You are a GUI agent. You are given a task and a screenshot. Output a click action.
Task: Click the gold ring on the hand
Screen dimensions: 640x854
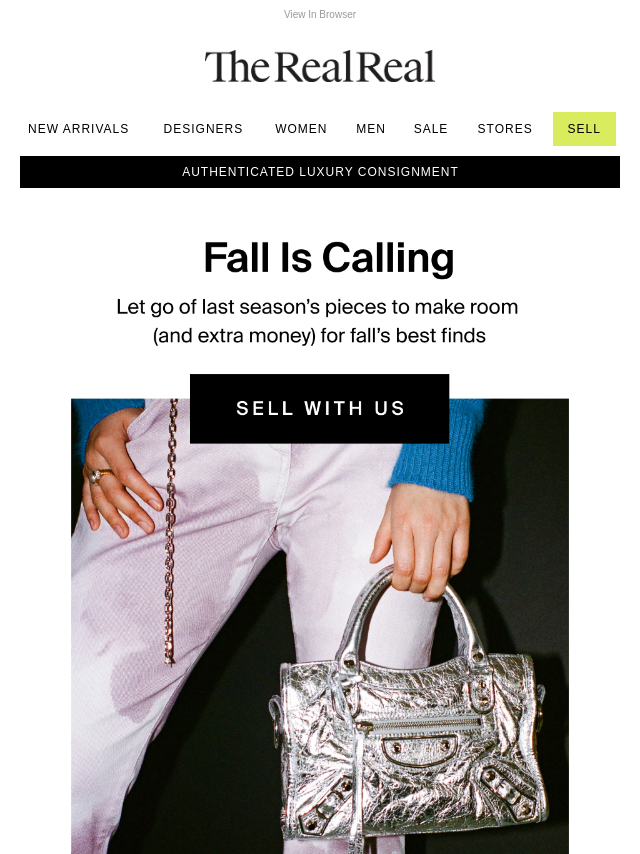point(99,475)
